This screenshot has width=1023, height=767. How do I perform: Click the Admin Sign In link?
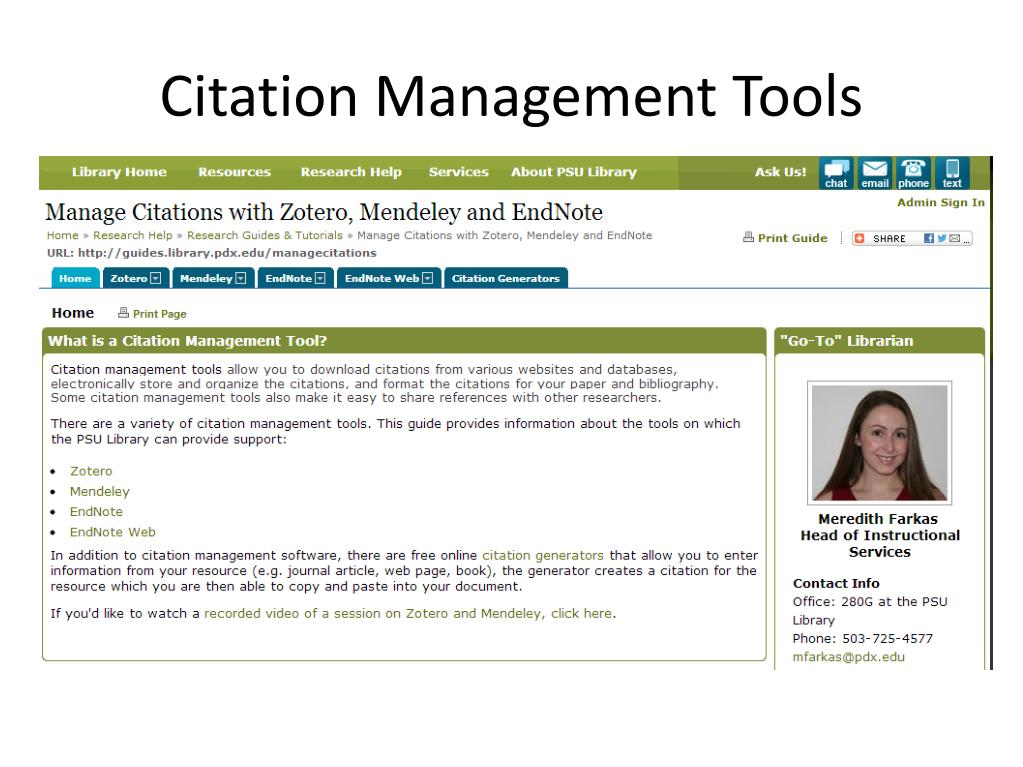click(x=941, y=203)
